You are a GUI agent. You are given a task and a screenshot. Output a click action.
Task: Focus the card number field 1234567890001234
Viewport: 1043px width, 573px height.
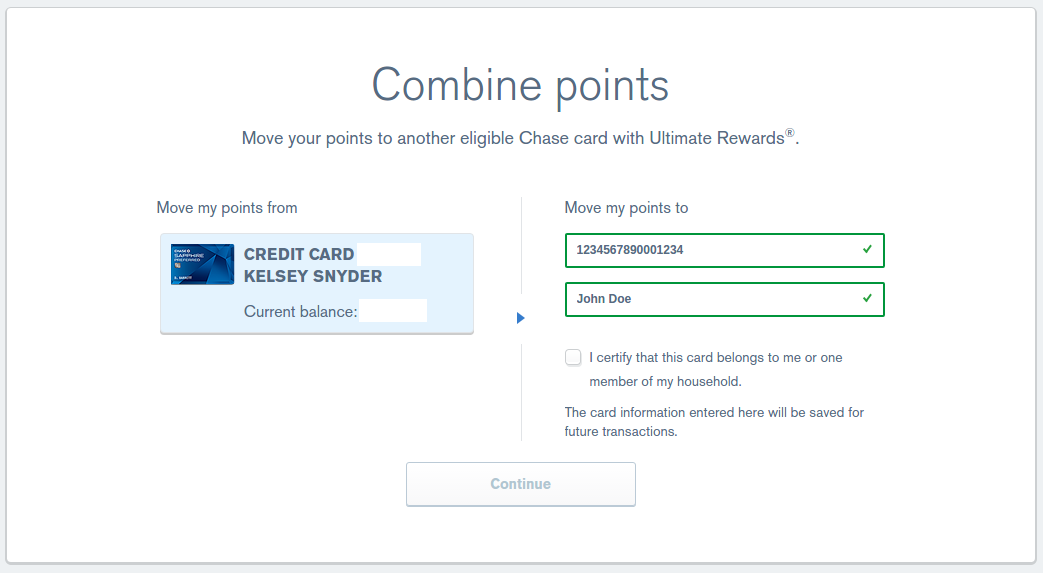click(x=710, y=250)
